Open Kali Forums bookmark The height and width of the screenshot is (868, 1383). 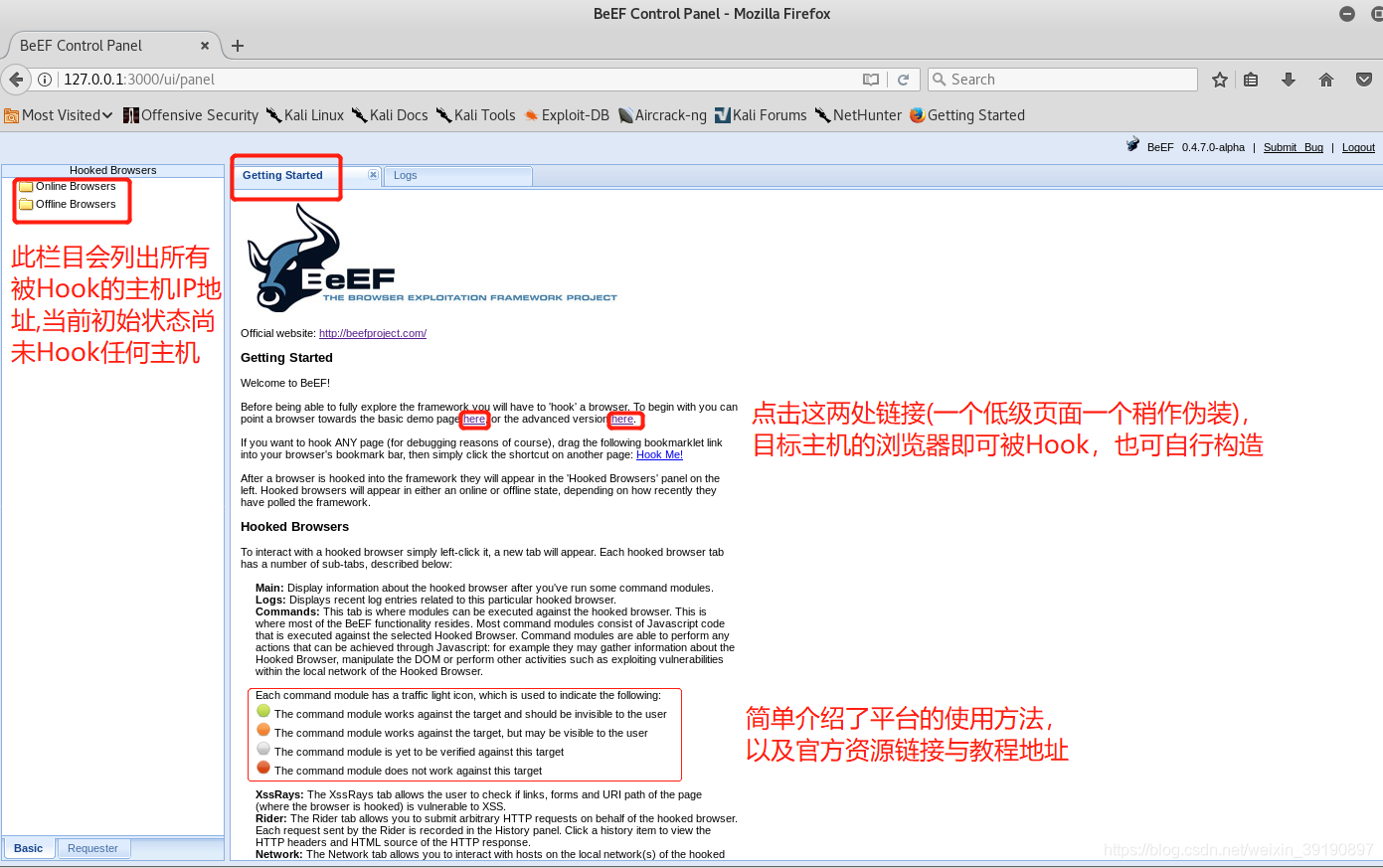(761, 115)
